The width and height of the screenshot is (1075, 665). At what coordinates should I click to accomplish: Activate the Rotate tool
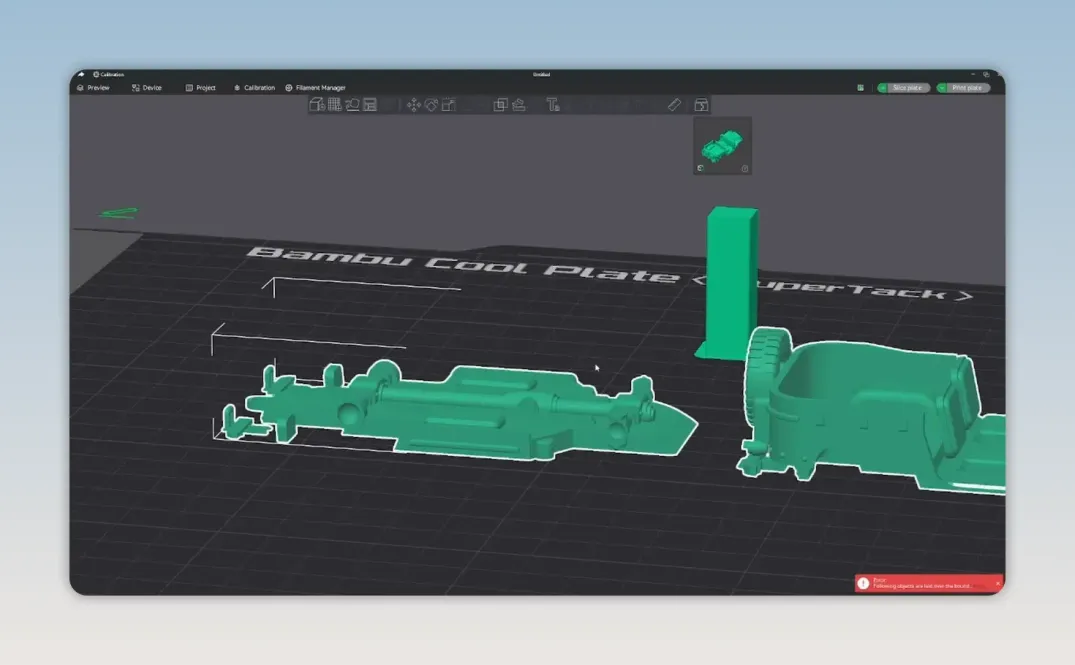tap(431, 104)
